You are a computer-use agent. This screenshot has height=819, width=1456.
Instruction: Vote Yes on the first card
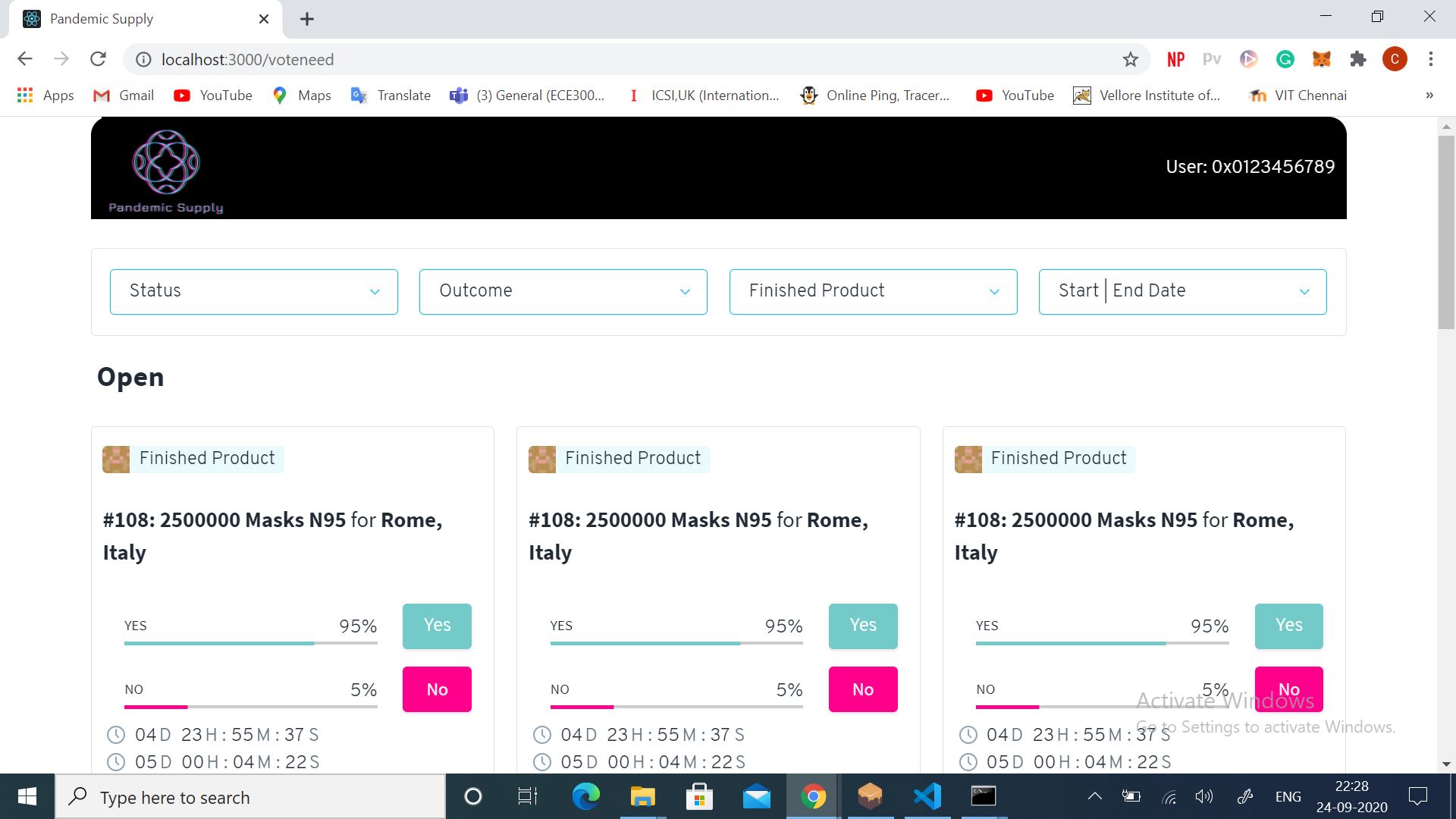point(437,626)
